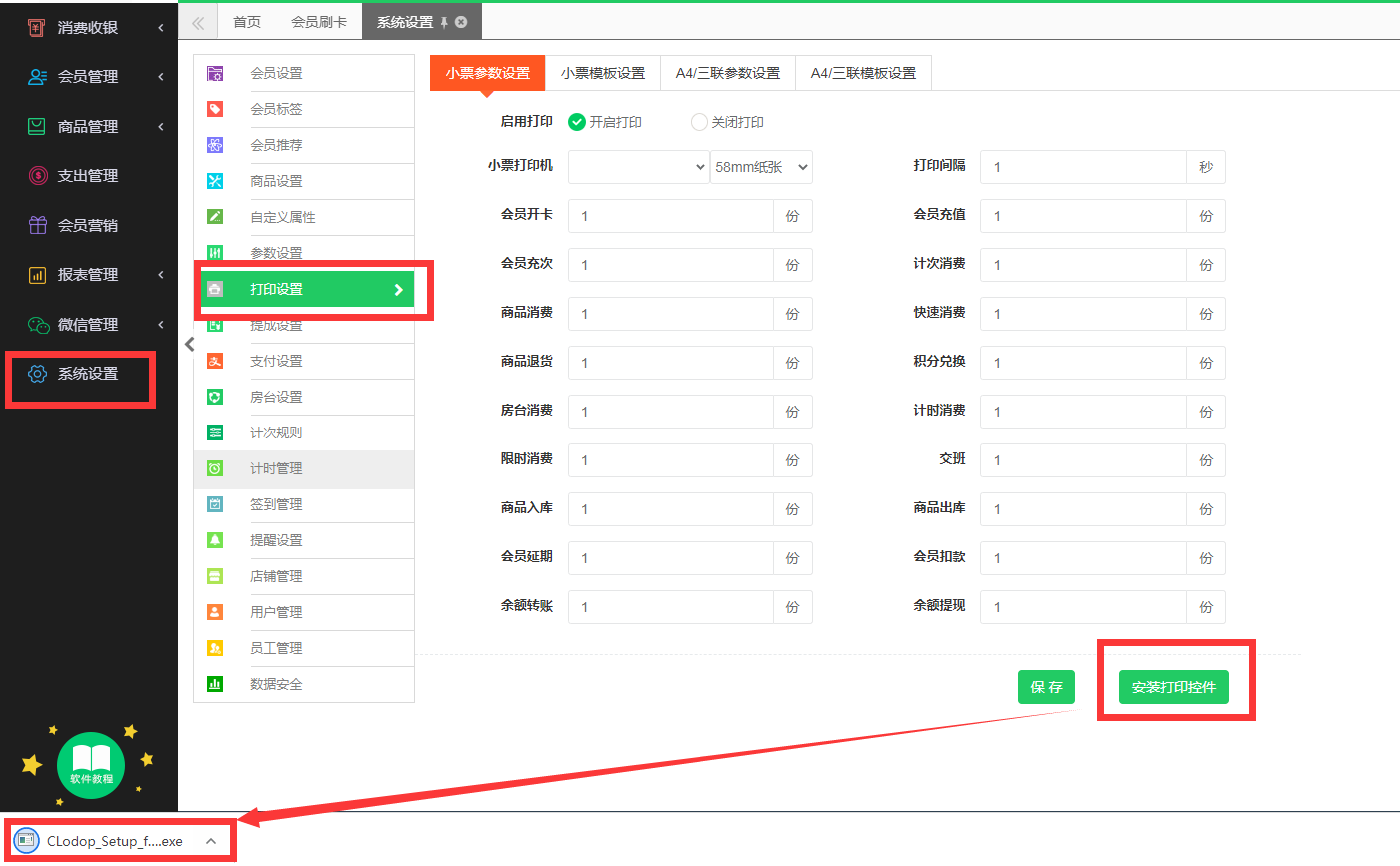Click the 软件教程 book icon

91,764
